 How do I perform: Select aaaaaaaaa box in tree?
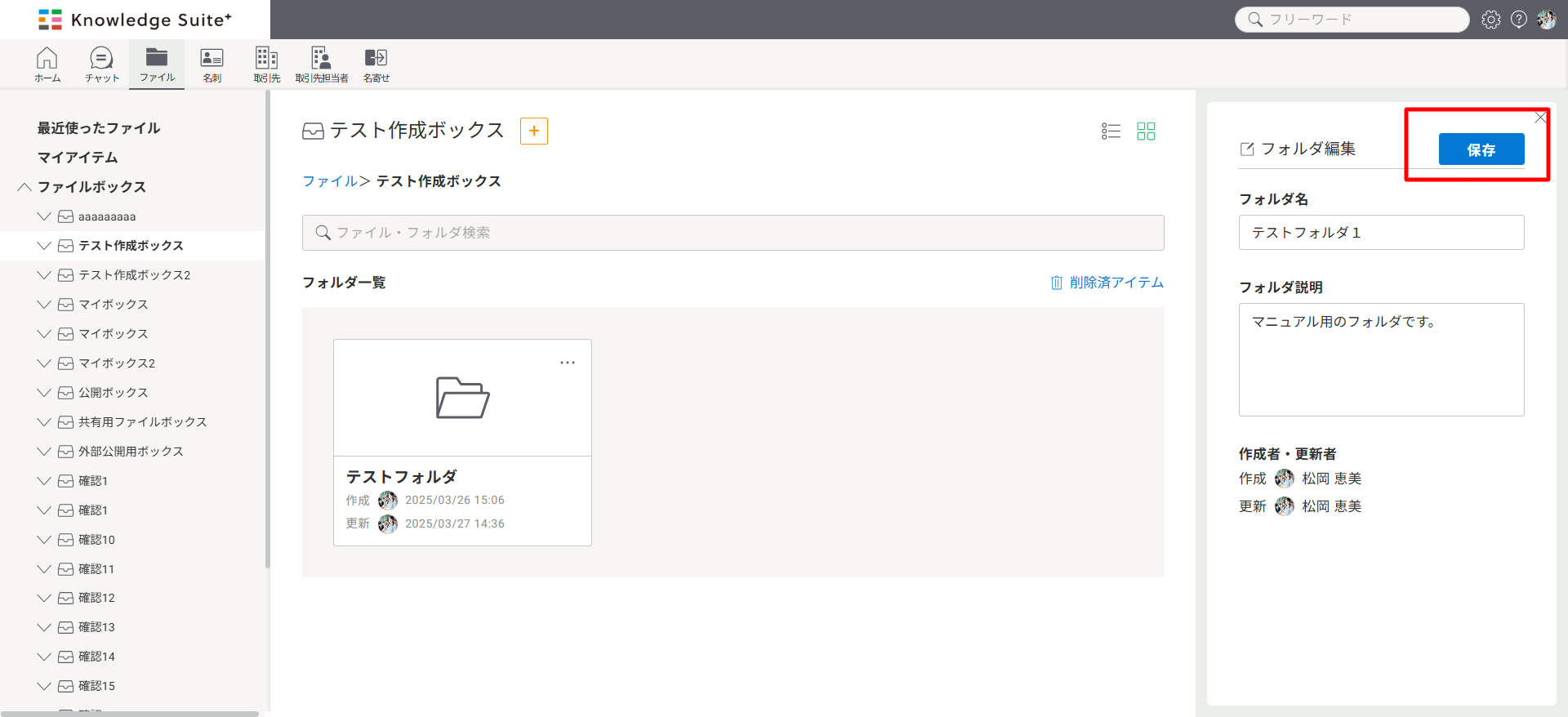point(107,216)
